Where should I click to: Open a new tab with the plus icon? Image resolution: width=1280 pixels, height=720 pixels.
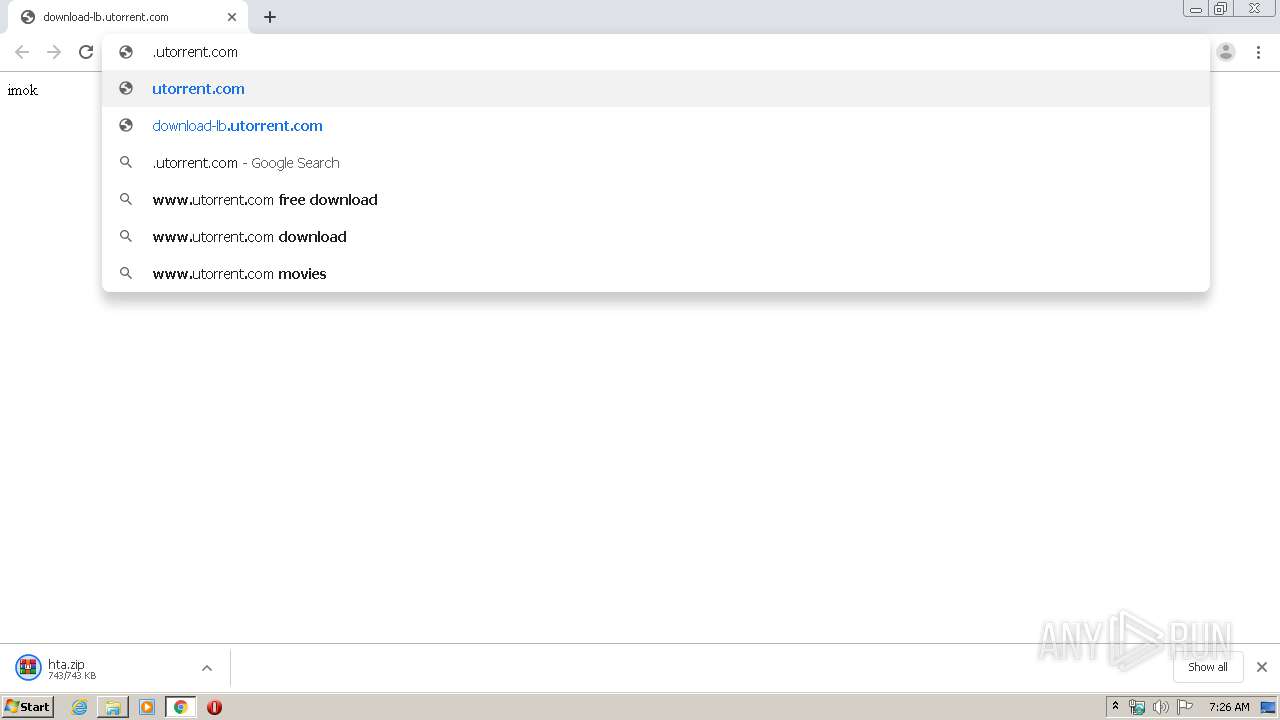pos(270,17)
